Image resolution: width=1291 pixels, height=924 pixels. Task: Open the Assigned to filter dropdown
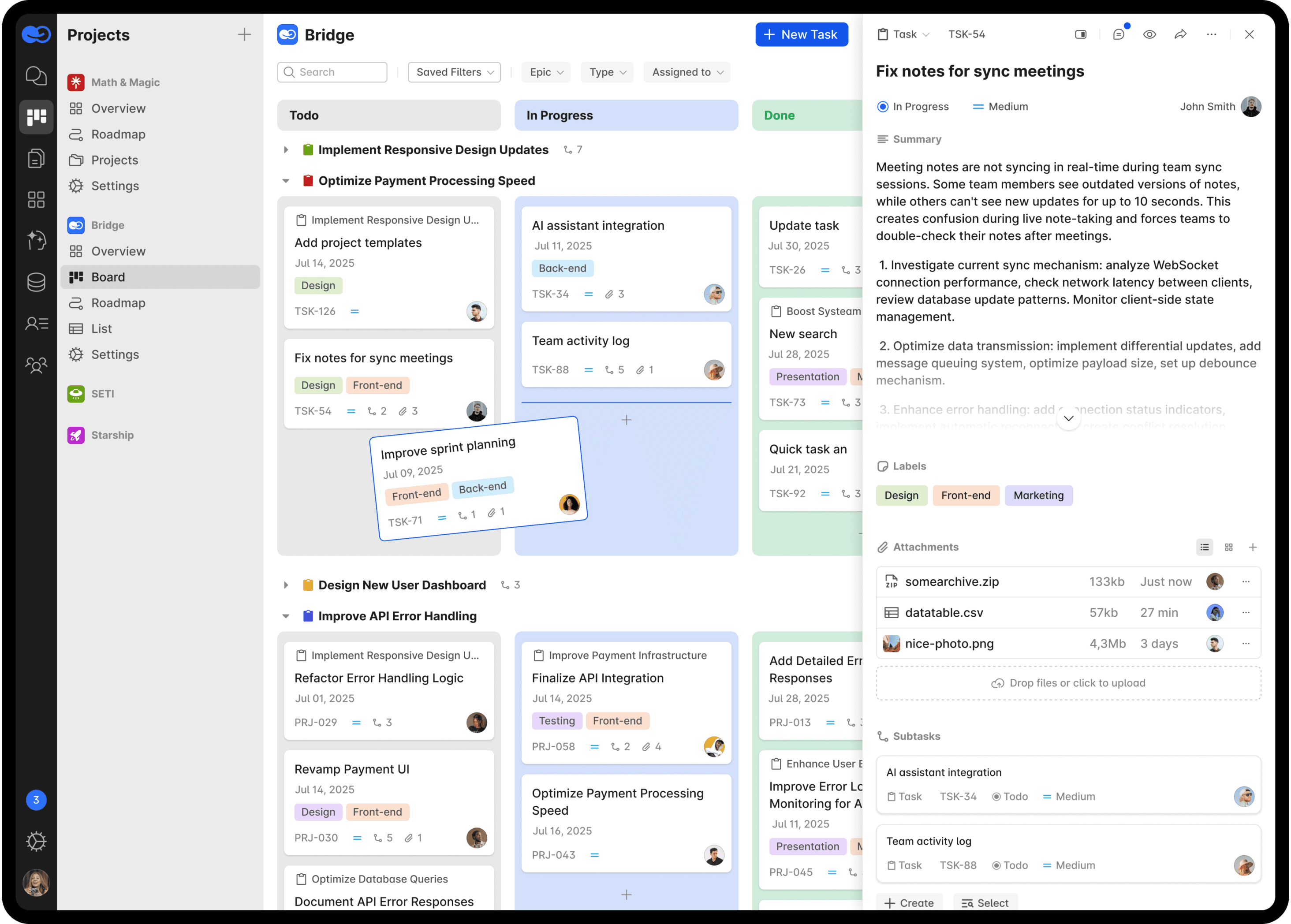[687, 72]
